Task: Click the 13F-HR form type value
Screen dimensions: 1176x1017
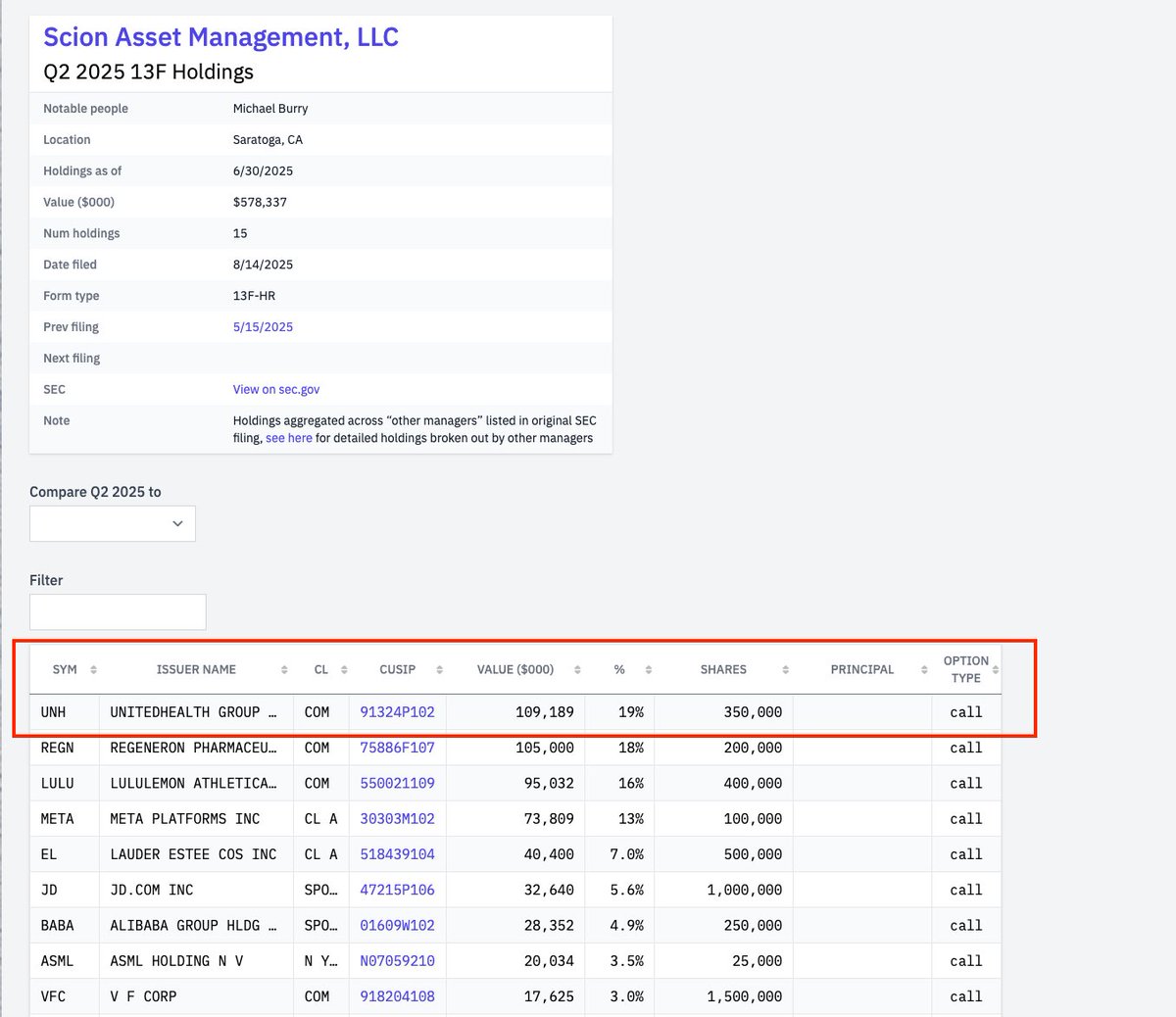Action: click(x=254, y=296)
